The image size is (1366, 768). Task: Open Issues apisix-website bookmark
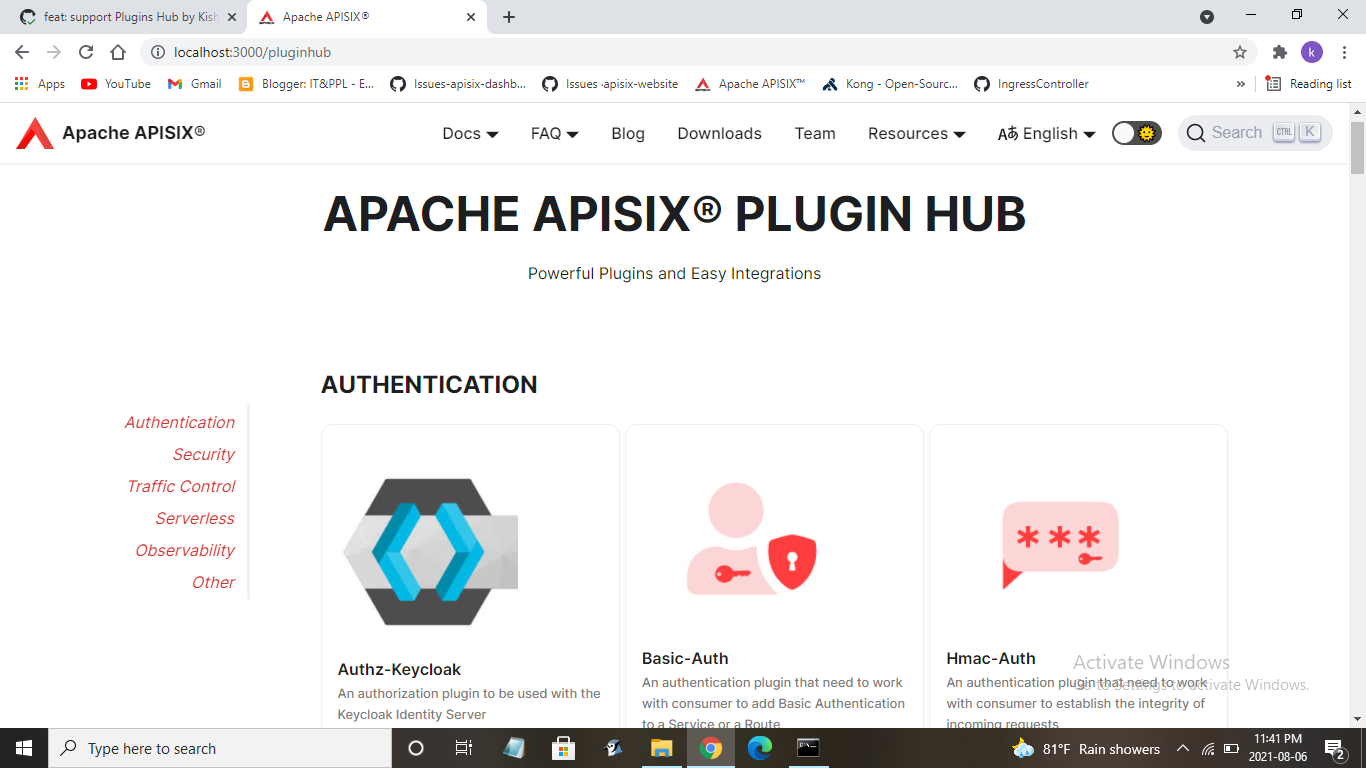pos(610,84)
